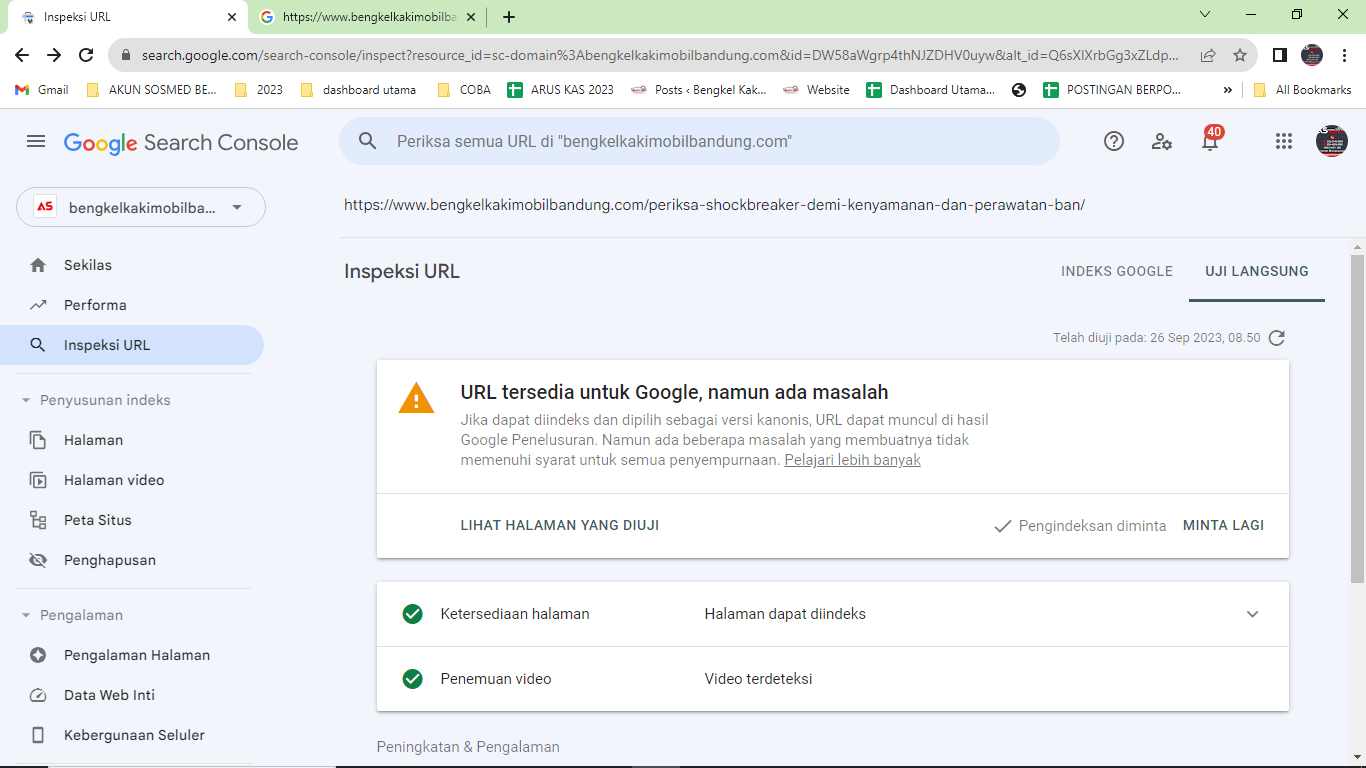Switch to the INDEKS GOOGLE tab
1366x768 pixels.
1117,271
